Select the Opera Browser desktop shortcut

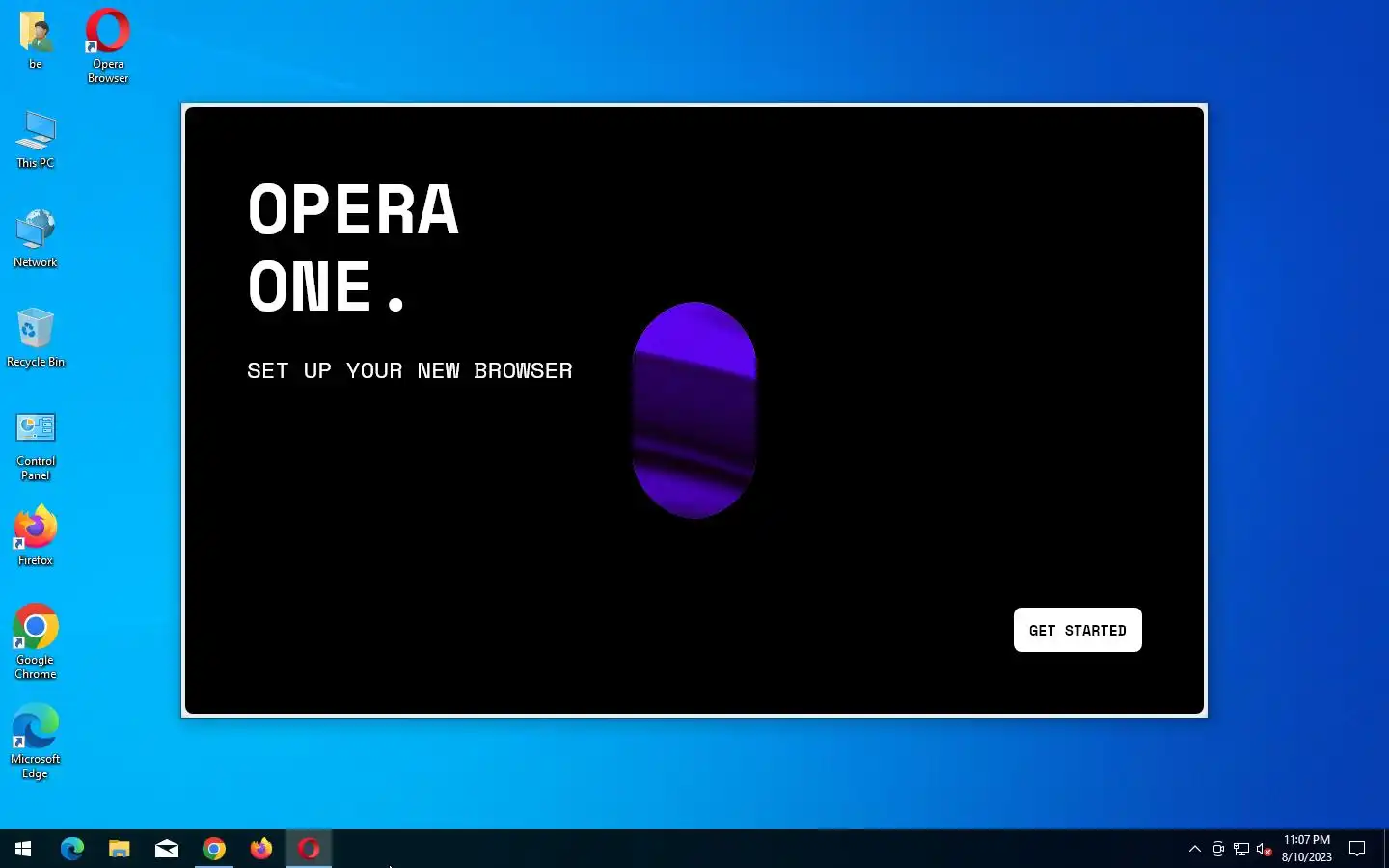[108, 46]
